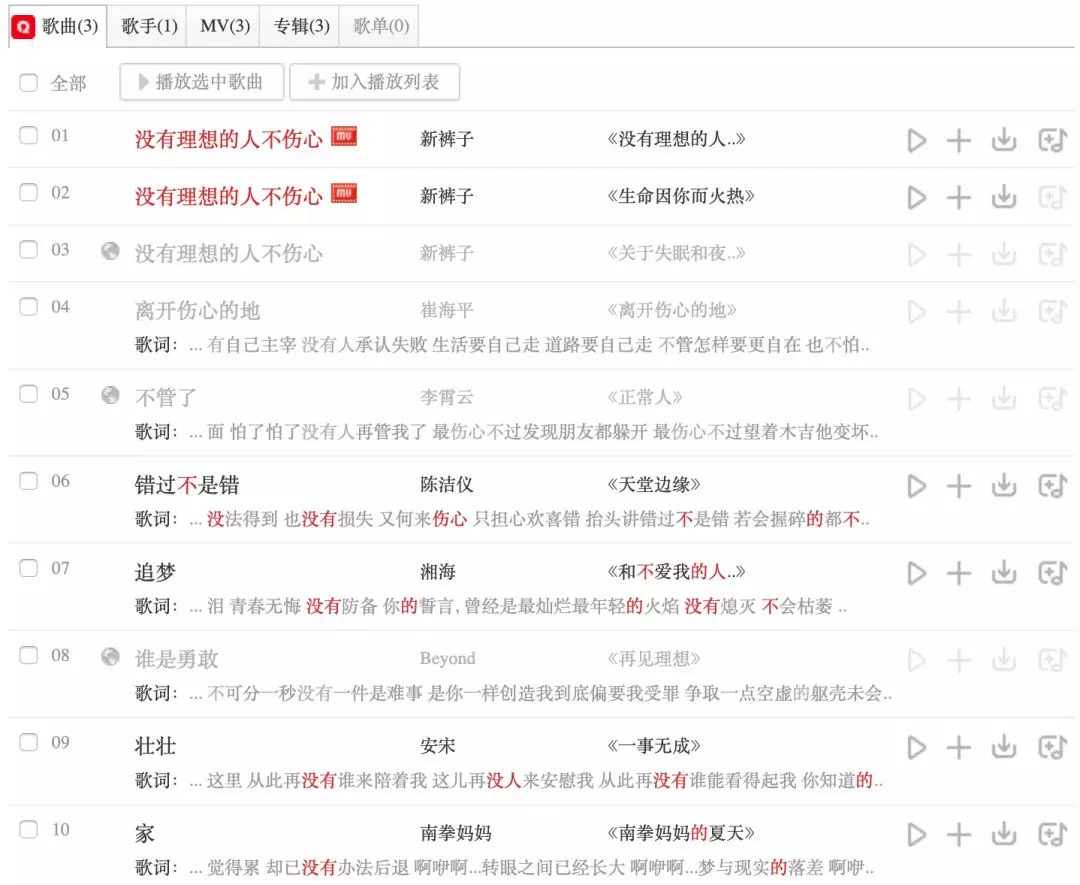This screenshot has width=1080, height=885.
Task: Open album 《南拳妈妈的夏天》
Action: 681,833
